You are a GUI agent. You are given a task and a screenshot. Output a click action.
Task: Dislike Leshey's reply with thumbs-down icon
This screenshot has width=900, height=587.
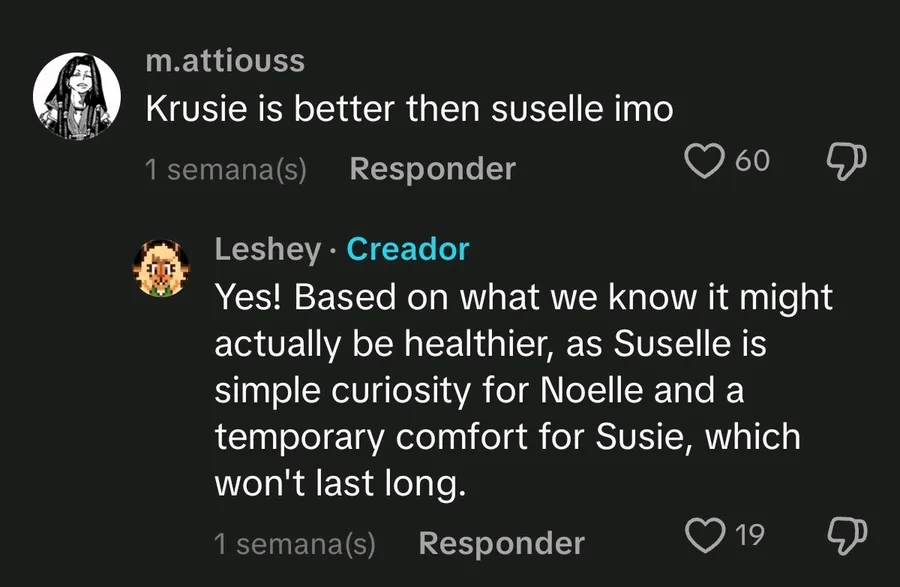(x=846, y=535)
